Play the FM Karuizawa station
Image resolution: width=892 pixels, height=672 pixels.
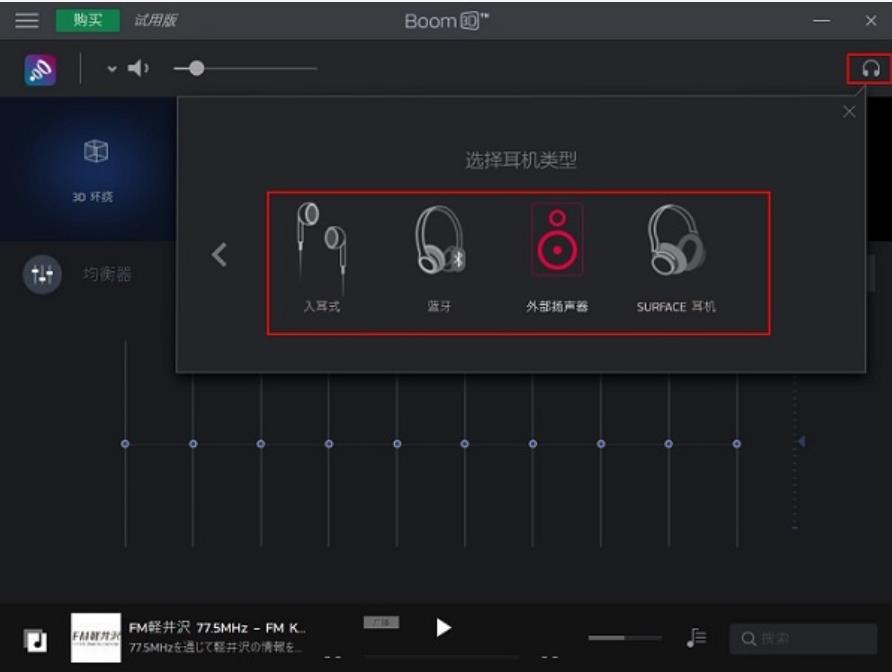tap(443, 628)
